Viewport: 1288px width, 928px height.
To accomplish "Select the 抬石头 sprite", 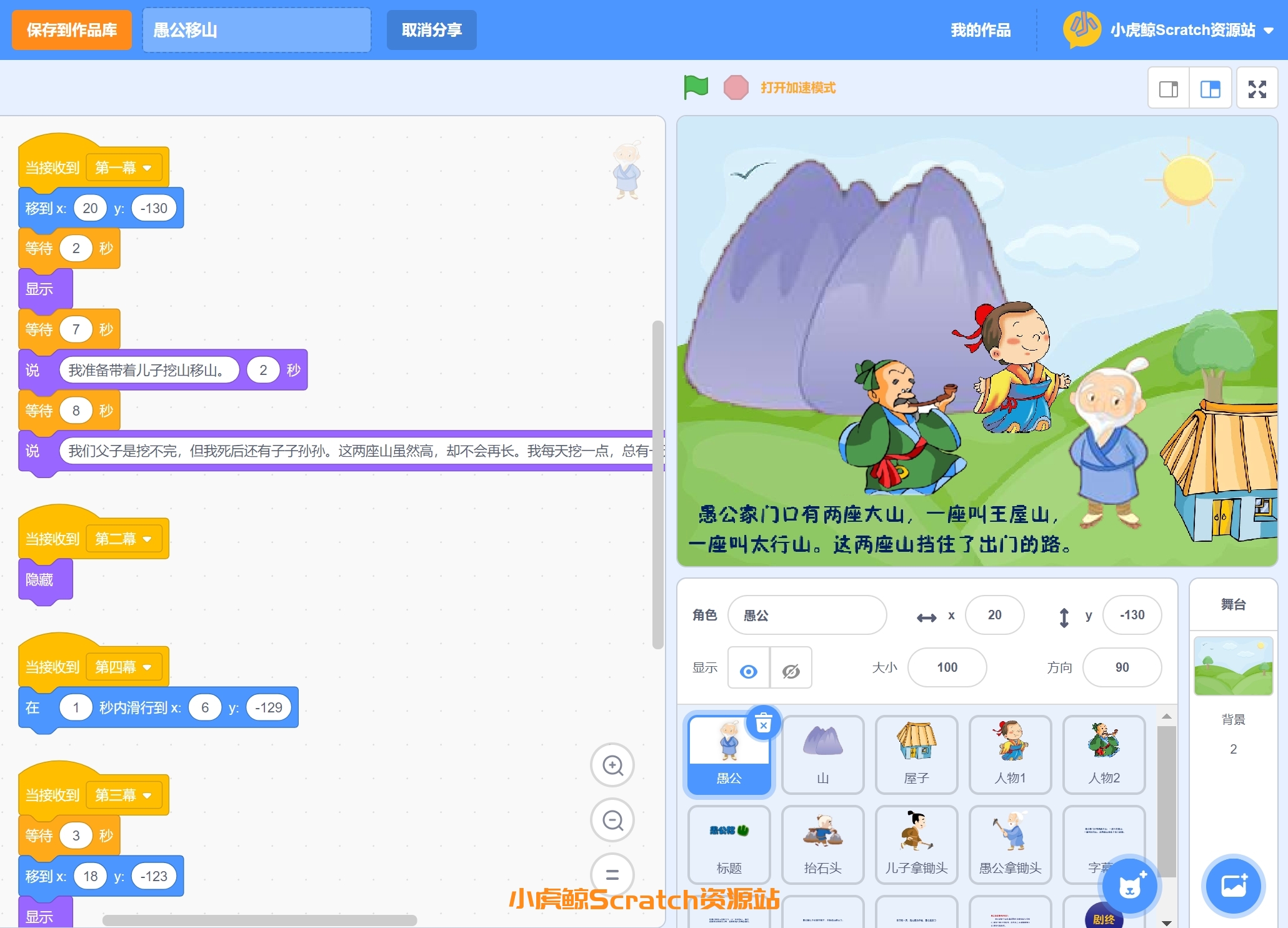I will point(823,845).
